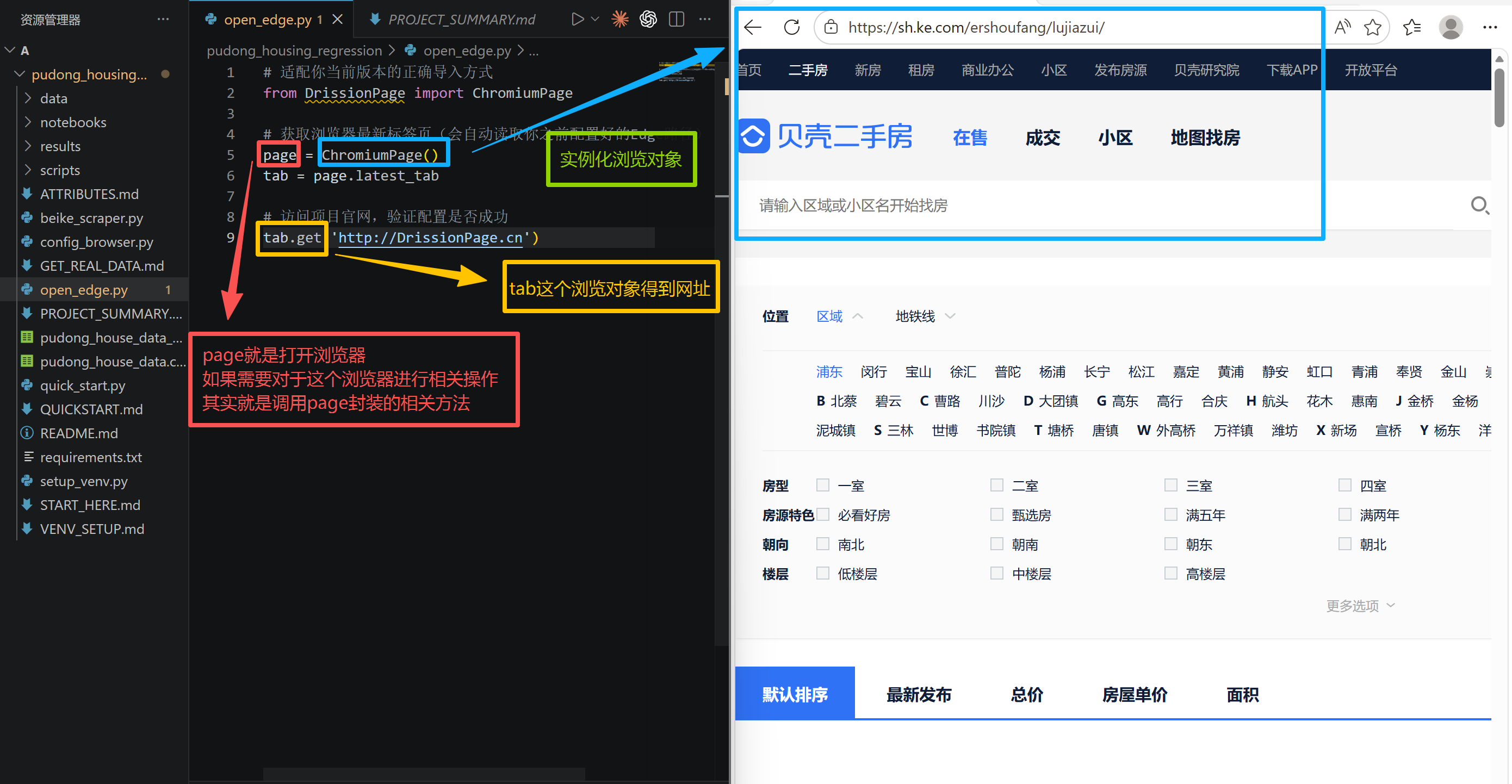The height and width of the screenshot is (784, 1512).
Task: Open browser settings and more menu
Action: click(1490, 27)
